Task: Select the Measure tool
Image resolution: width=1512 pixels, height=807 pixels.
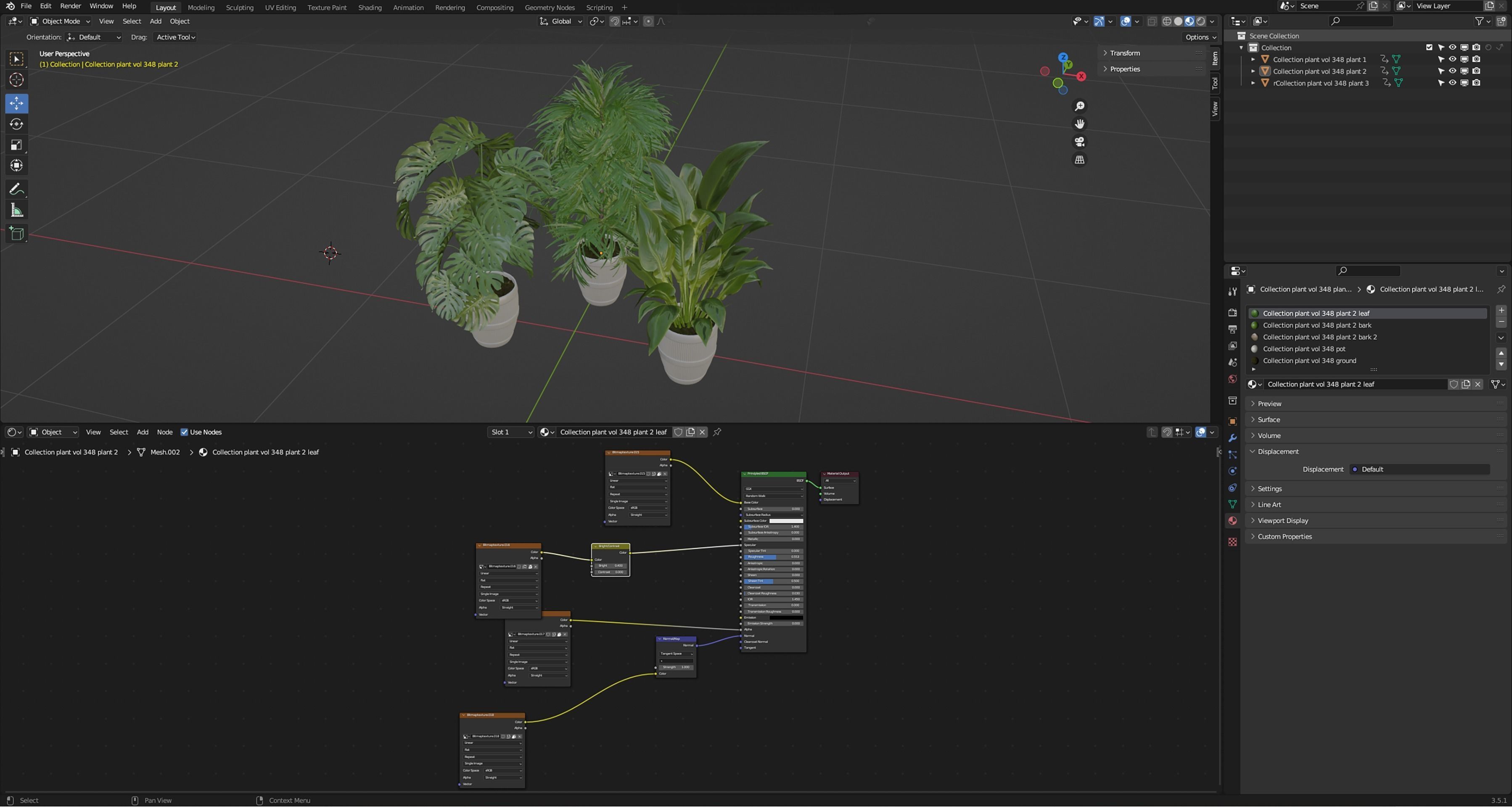Action: click(16, 210)
